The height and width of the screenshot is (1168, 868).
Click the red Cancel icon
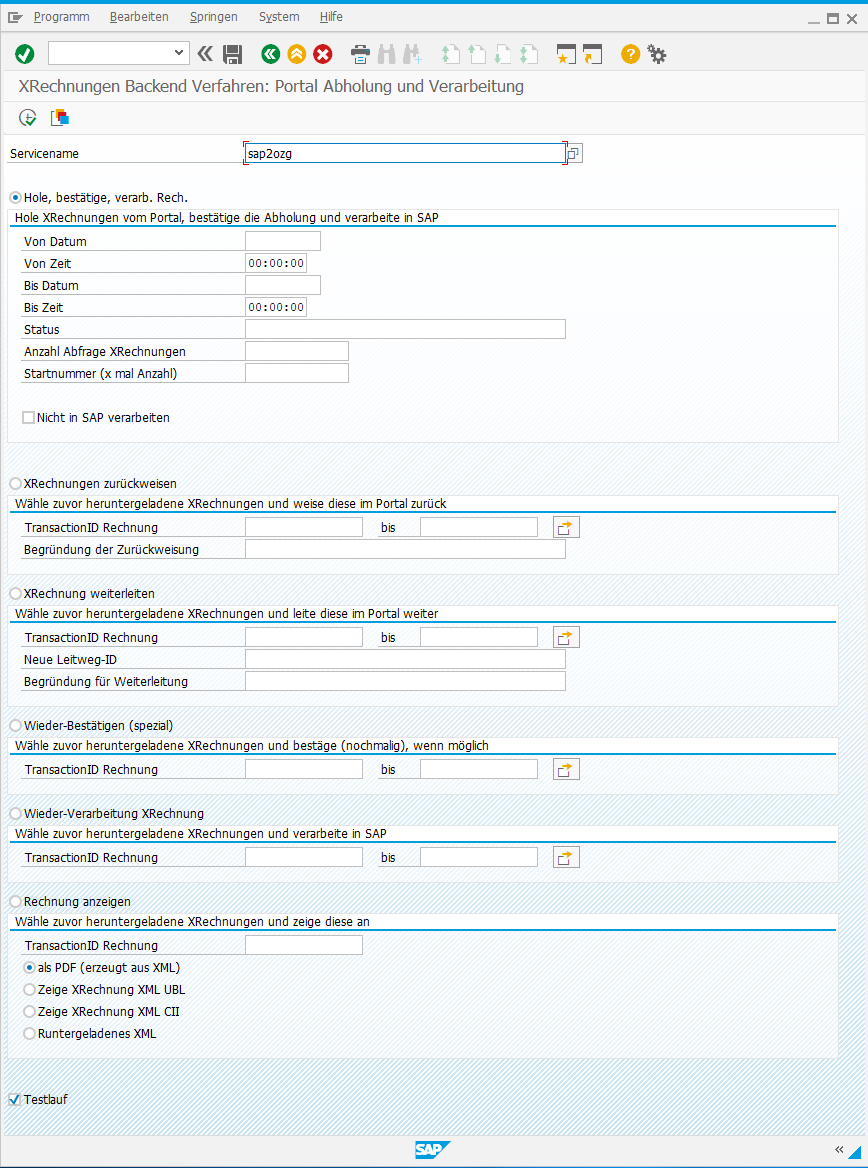tap(323, 54)
